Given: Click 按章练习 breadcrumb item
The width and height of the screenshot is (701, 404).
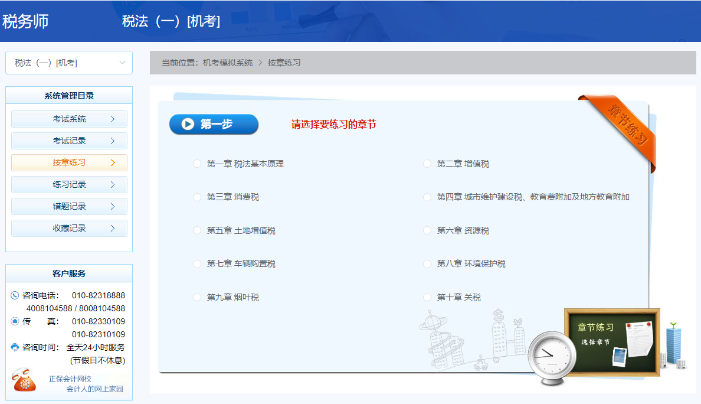Looking at the screenshot, I should [x=284, y=63].
